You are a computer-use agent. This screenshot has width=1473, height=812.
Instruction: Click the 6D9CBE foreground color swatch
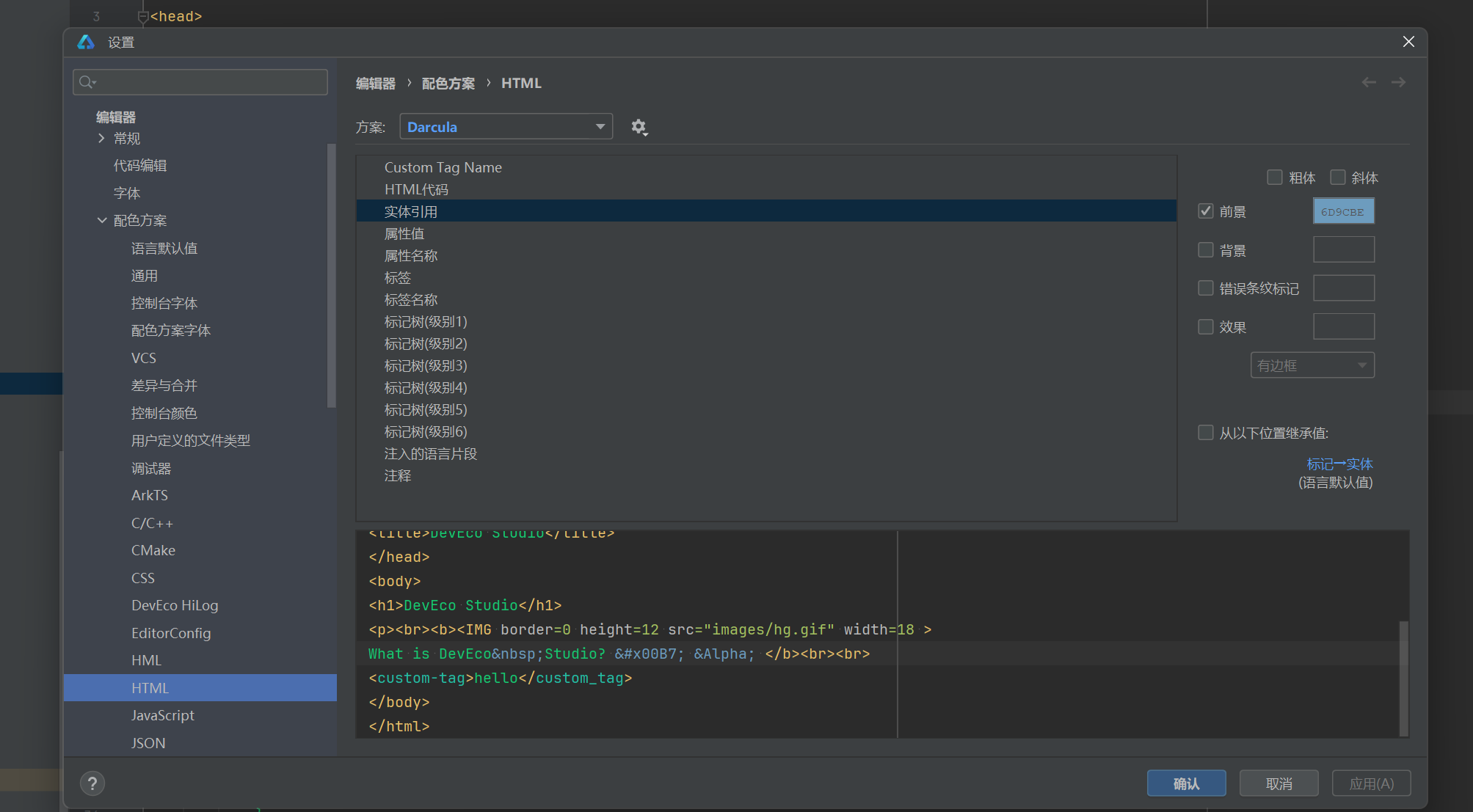(x=1343, y=211)
